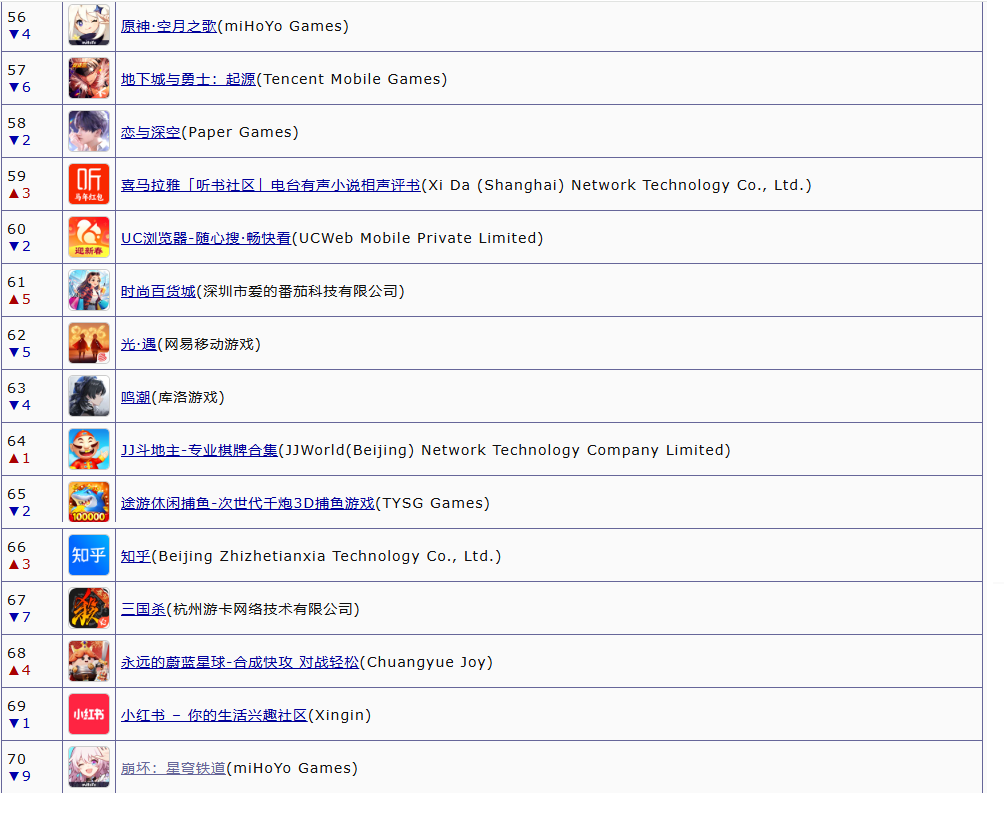1004x820 pixels.
Task: Open the UC浏览器-随心搜·畅快看 link
Action: pyautogui.click(x=206, y=238)
